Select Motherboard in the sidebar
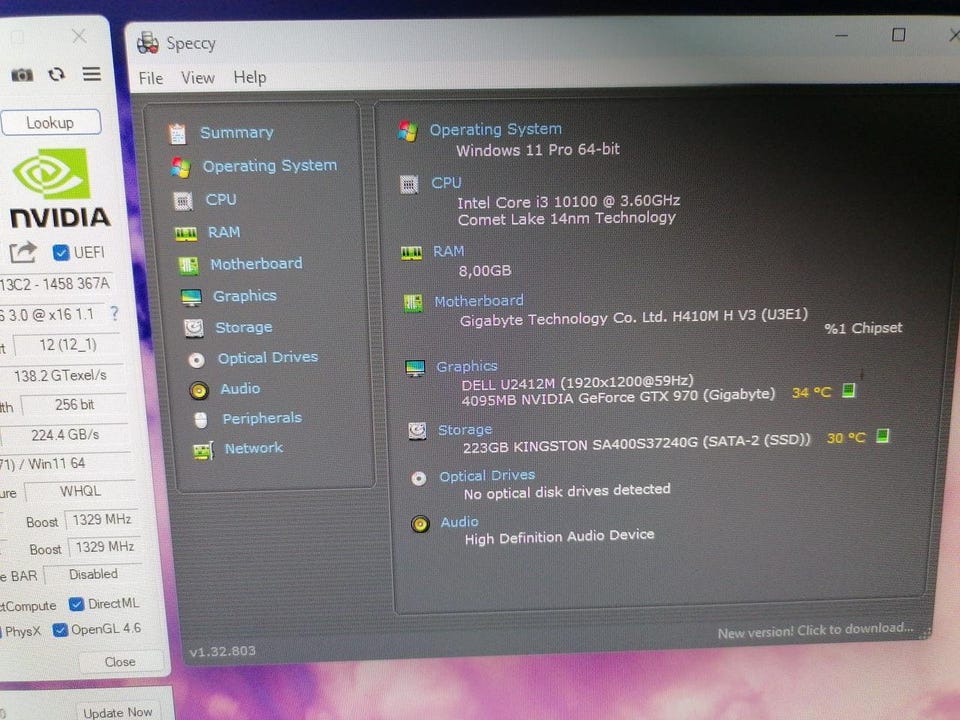The image size is (960, 720). click(x=257, y=264)
